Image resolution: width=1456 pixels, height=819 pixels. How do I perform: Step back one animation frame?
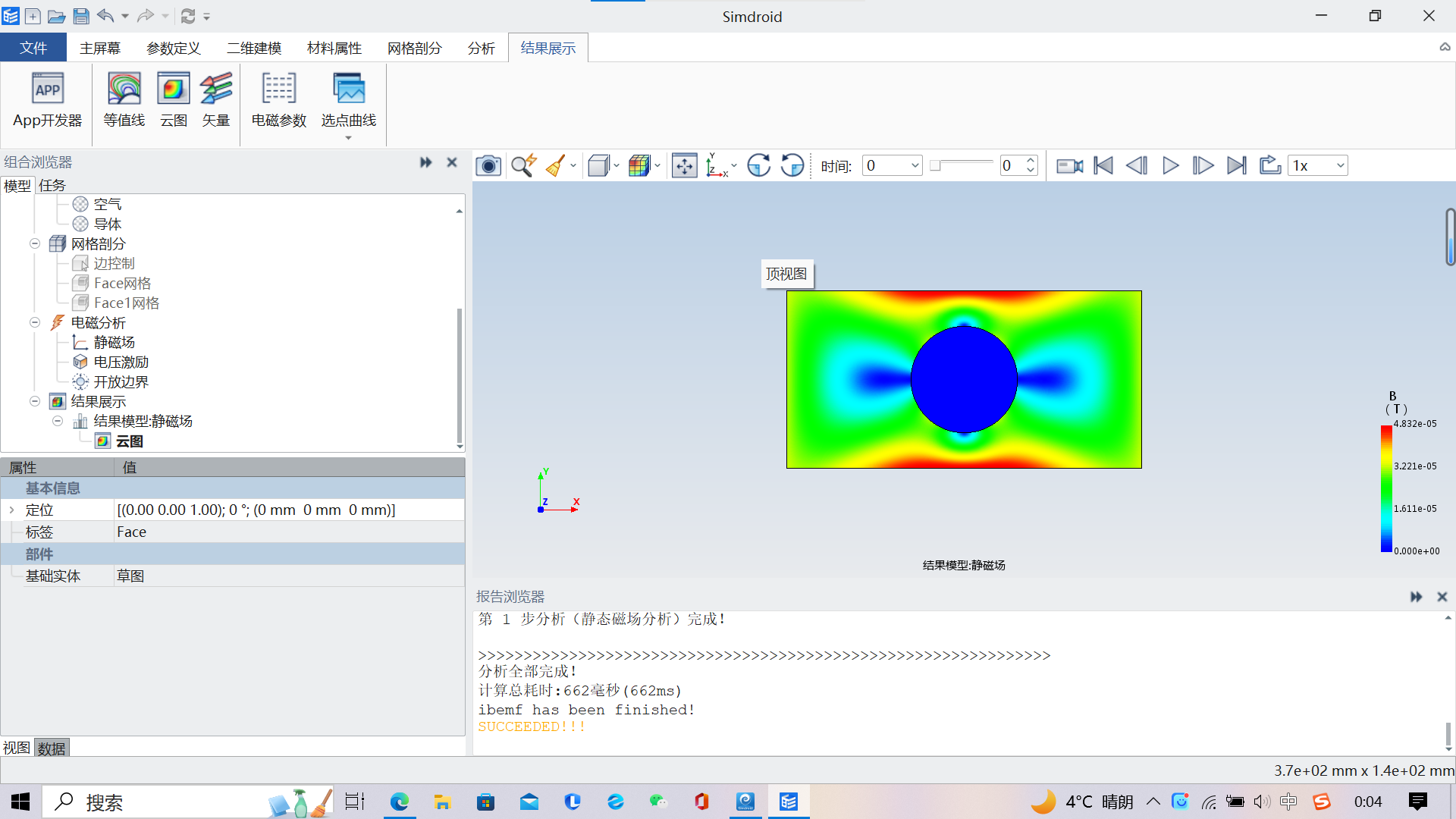click(1137, 165)
